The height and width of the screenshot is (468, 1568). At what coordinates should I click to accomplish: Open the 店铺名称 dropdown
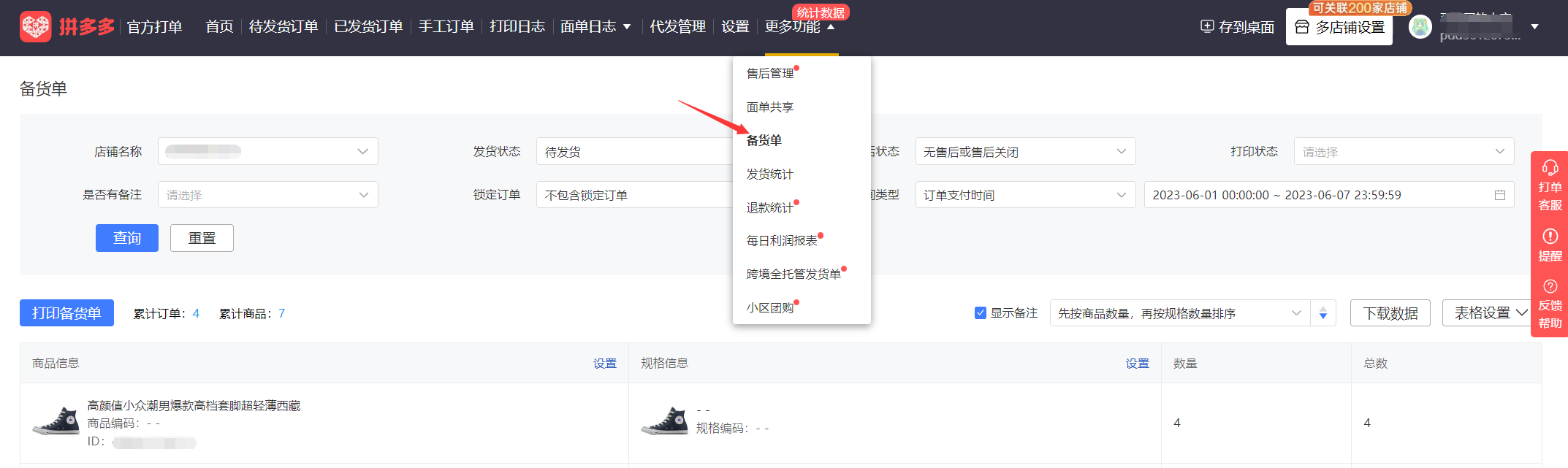click(268, 151)
